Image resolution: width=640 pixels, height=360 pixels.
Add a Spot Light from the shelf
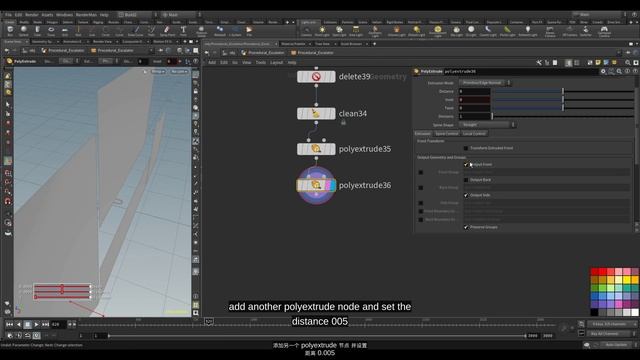click(x=339, y=31)
